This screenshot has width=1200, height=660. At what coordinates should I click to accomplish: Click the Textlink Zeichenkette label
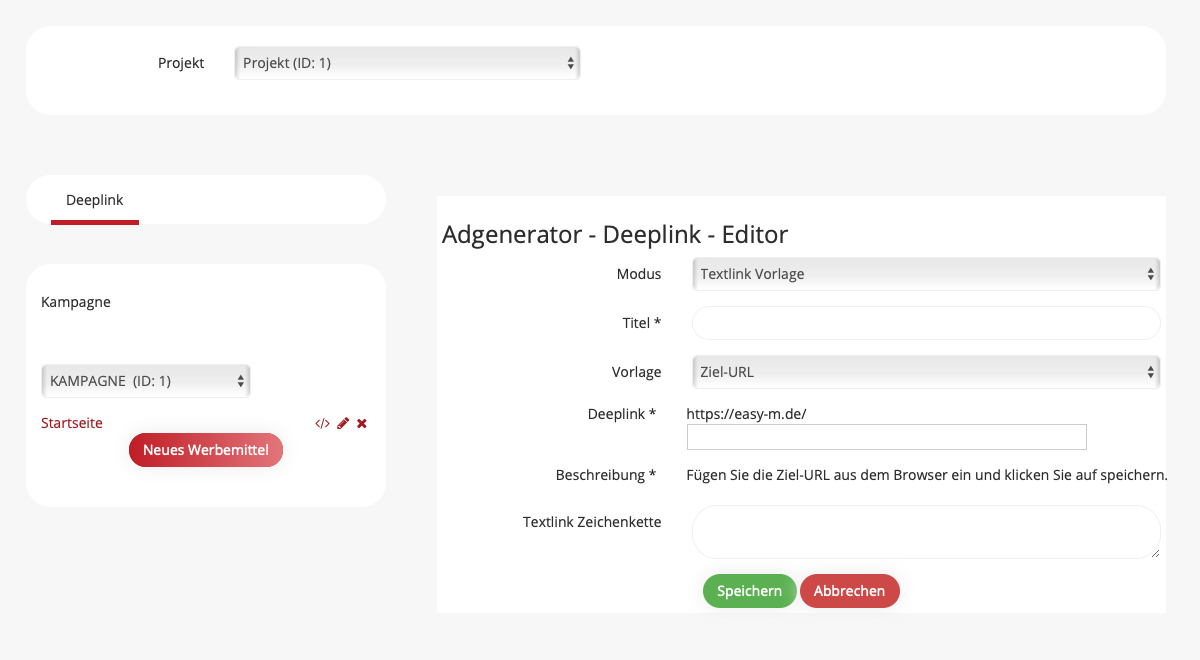pyautogui.click(x=591, y=522)
